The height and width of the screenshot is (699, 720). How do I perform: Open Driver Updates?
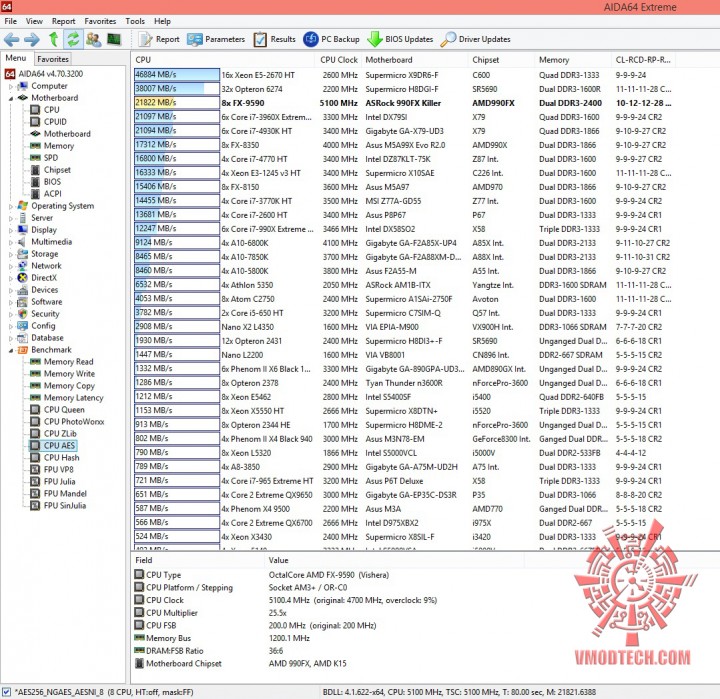point(476,39)
